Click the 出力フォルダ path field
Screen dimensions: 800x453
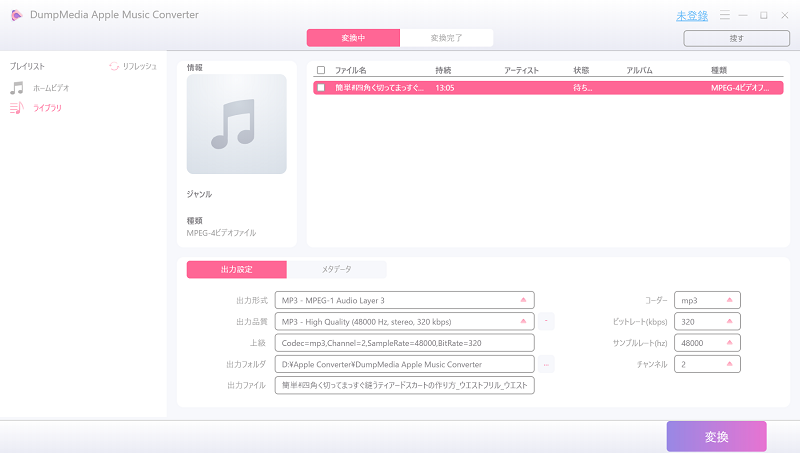[x=405, y=364]
